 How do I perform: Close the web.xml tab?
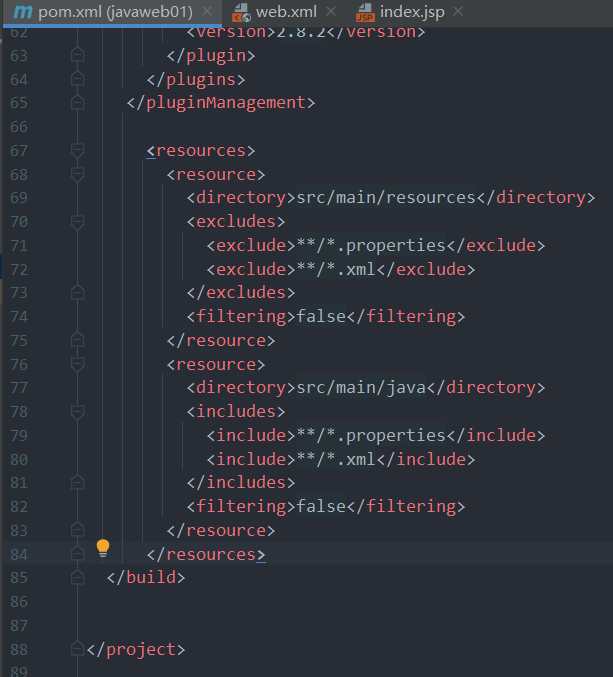pyautogui.click(x=331, y=12)
